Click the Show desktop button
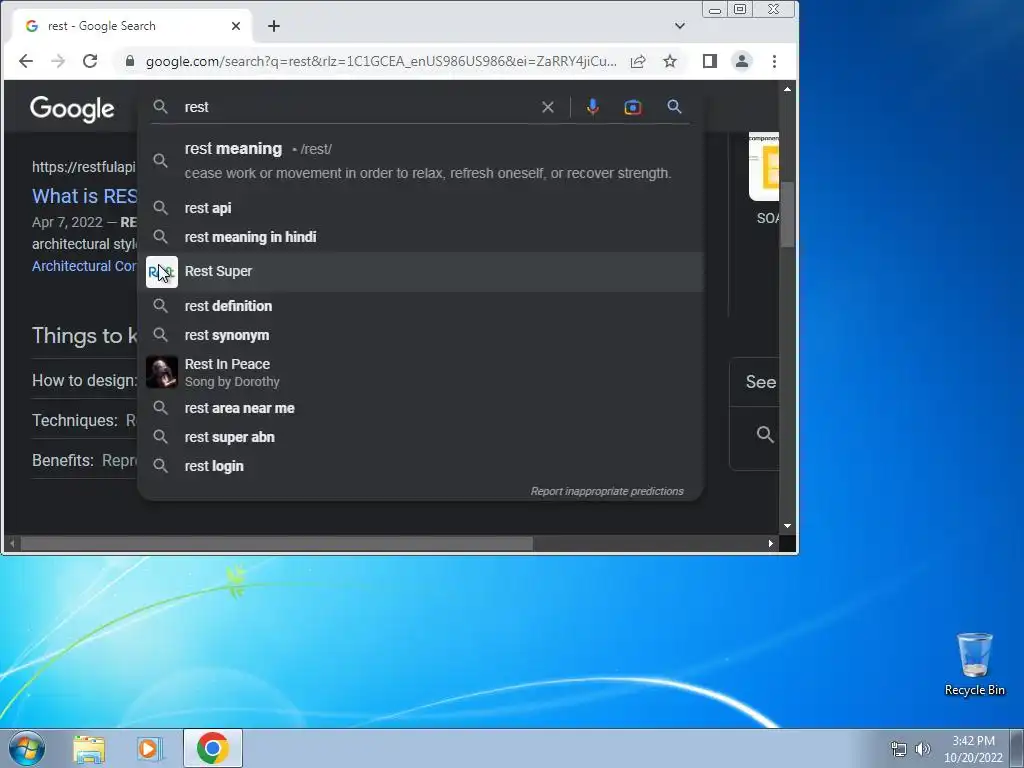Viewport: 1024px width, 768px height. tap(1017, 748)
